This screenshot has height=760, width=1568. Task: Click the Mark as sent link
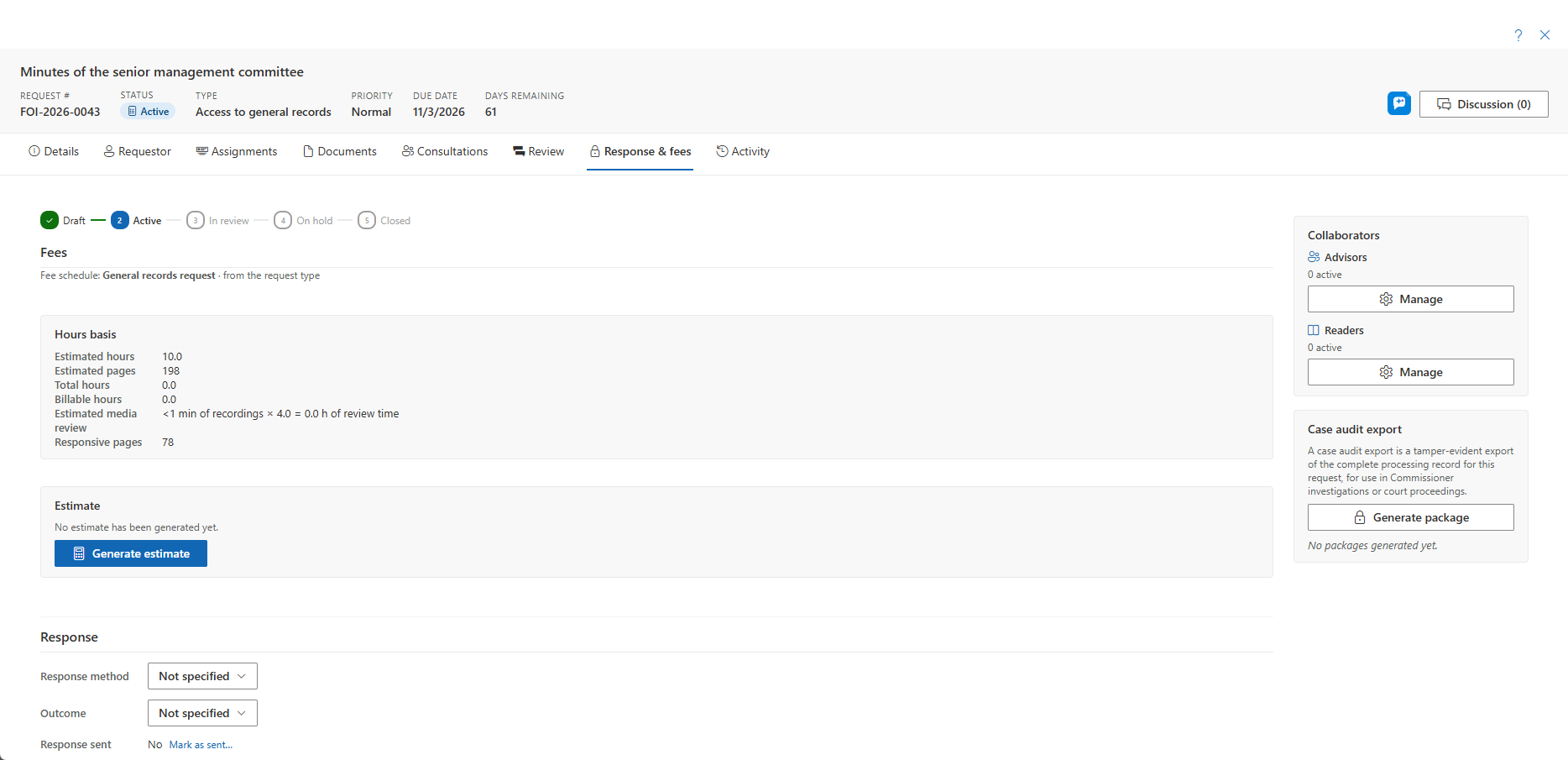tap(201, 745)
